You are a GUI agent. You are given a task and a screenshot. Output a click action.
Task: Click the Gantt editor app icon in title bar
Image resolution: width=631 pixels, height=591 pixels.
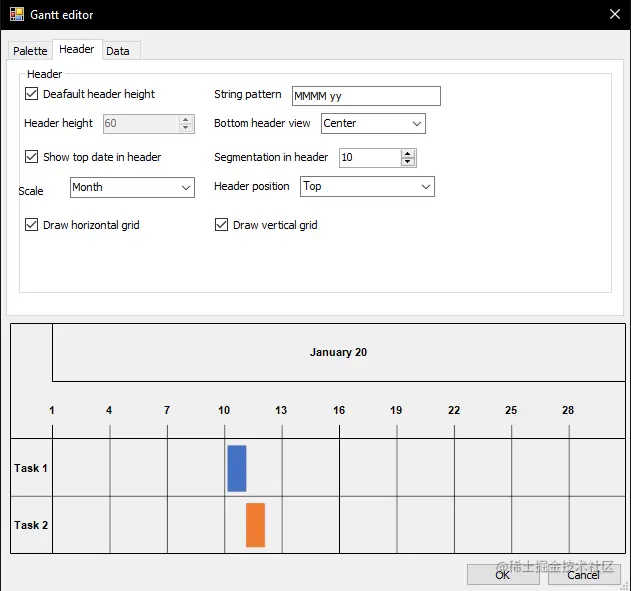coord(16,14)
